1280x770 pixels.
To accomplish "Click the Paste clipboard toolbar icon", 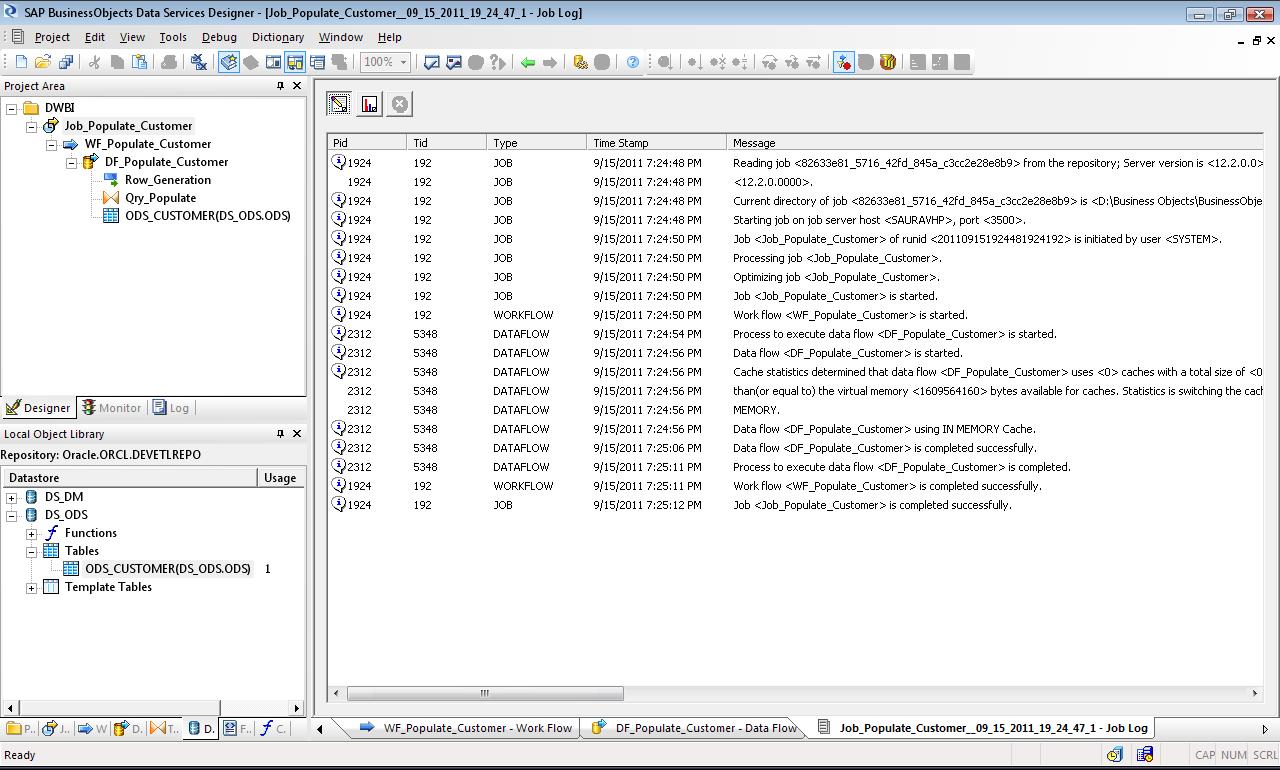I will tap(140, 62).
